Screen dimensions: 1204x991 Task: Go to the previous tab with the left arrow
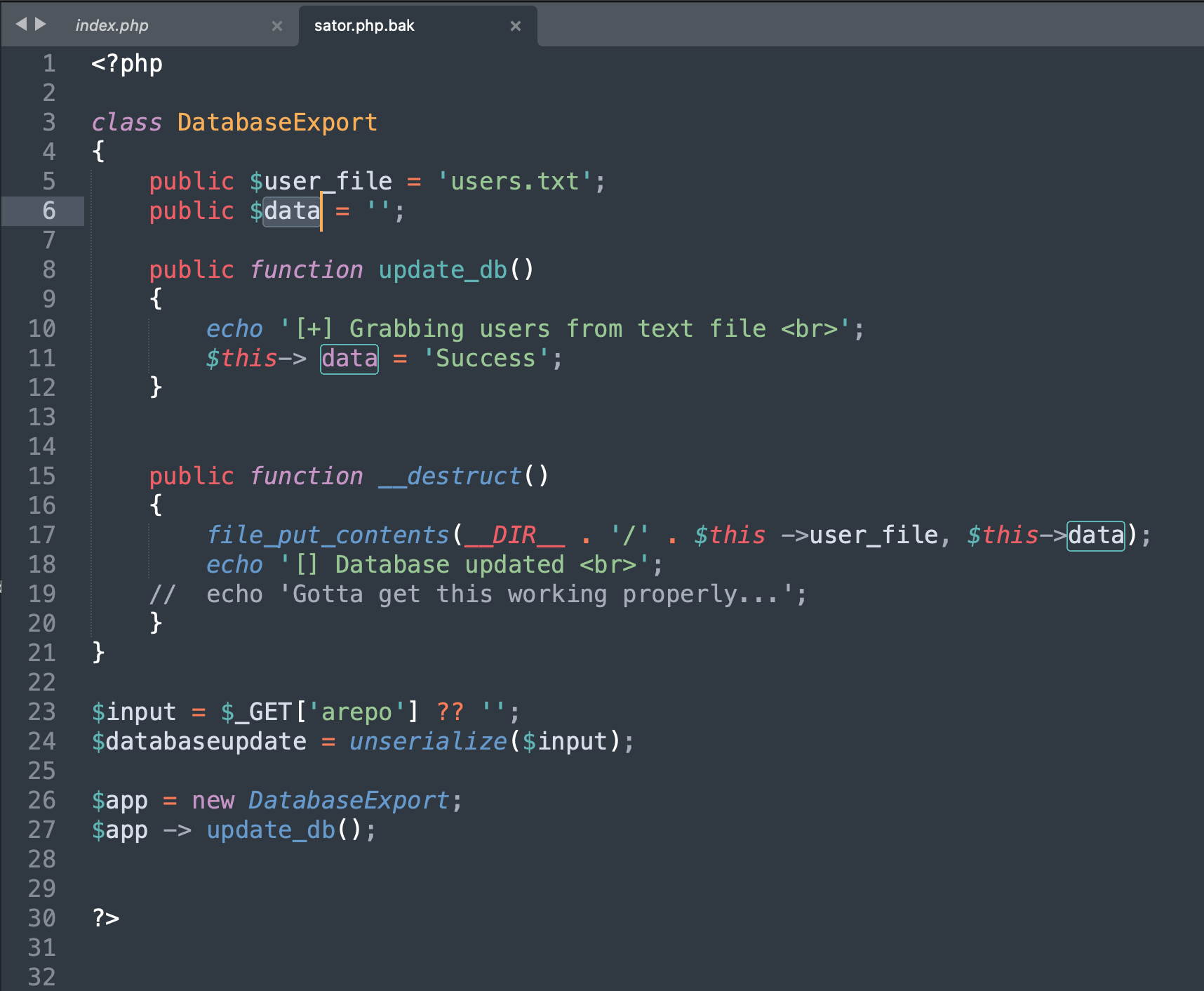click(x=21, y=25)
